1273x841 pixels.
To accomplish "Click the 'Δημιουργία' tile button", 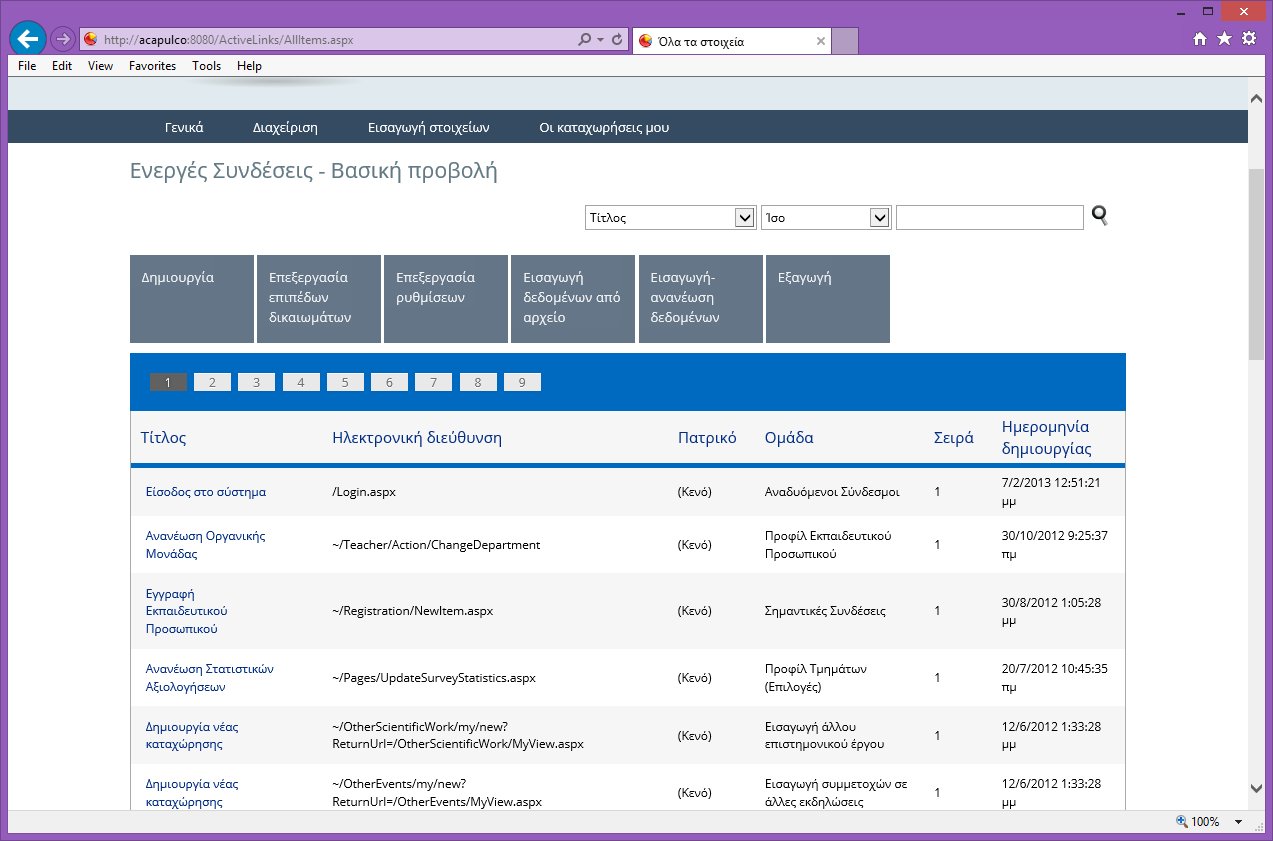I will [192, 299].
